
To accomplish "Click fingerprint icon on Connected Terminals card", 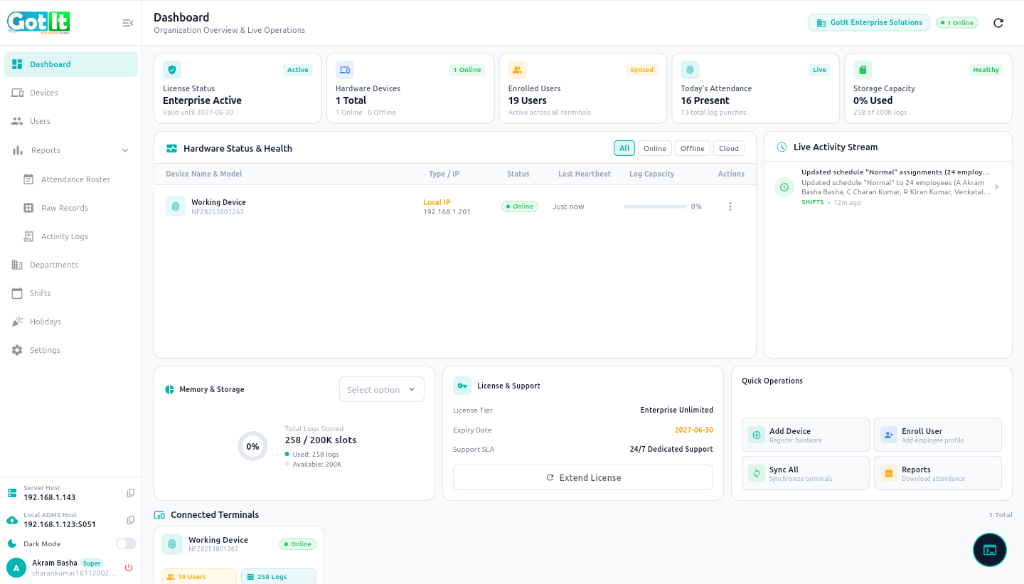I will (x=172, y=543).
